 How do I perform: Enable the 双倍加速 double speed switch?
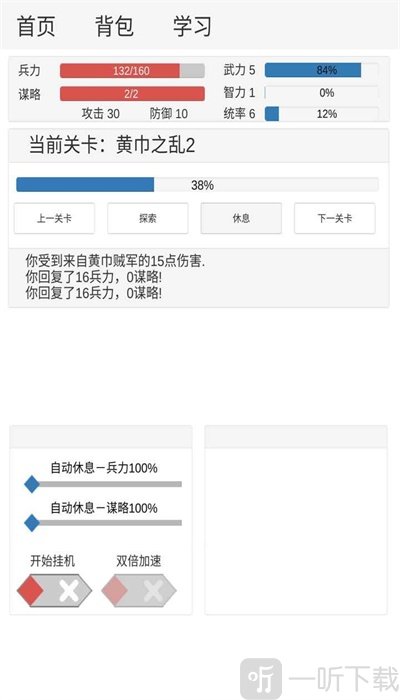tap(139, 590)
